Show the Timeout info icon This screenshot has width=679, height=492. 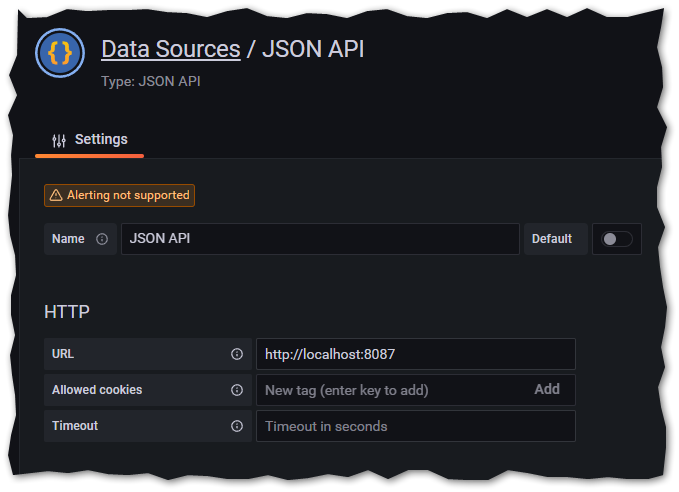coord(237,426)
